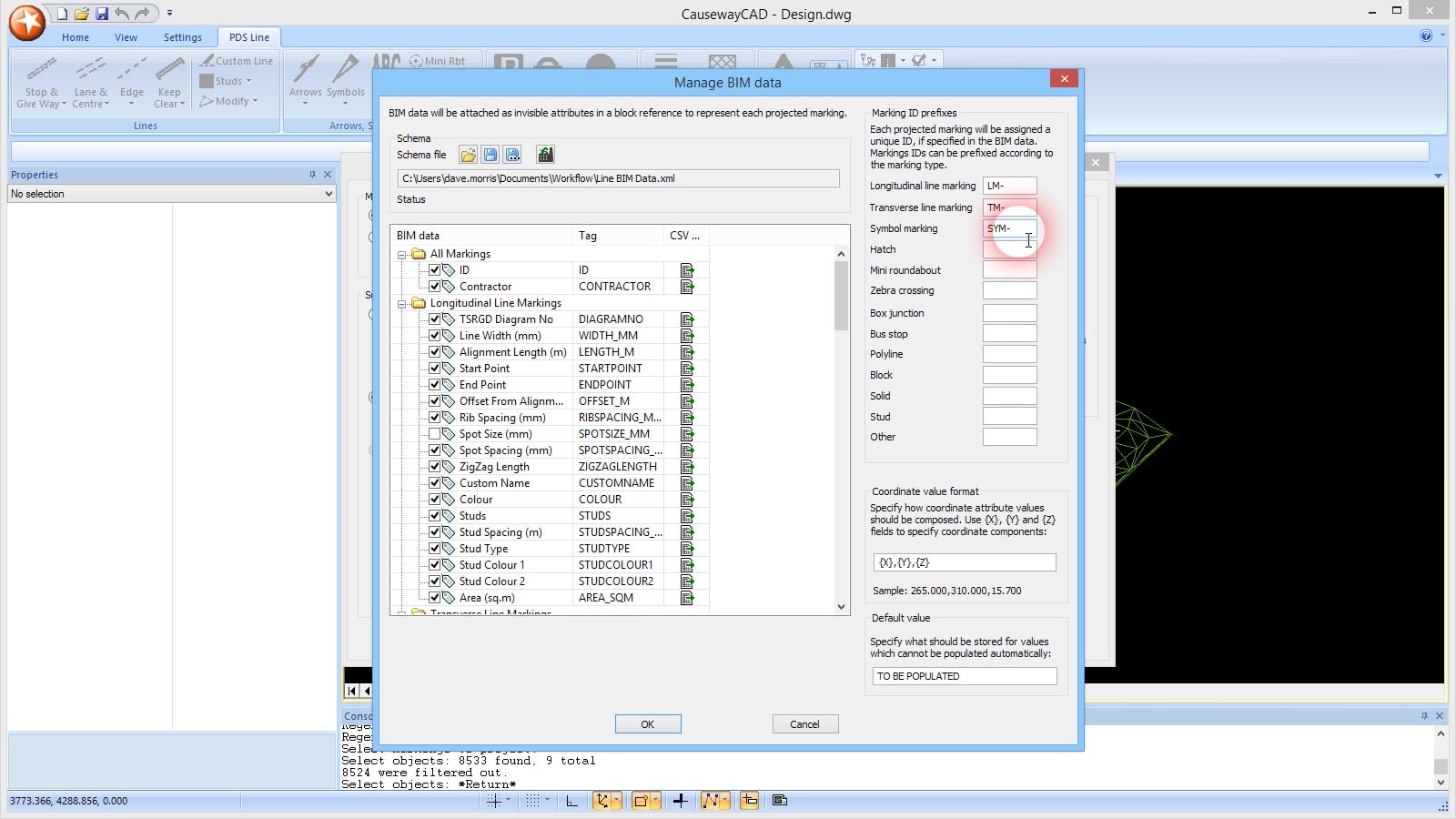Toggle snap mode in the status bar
1456x819 pixels.
495,801
